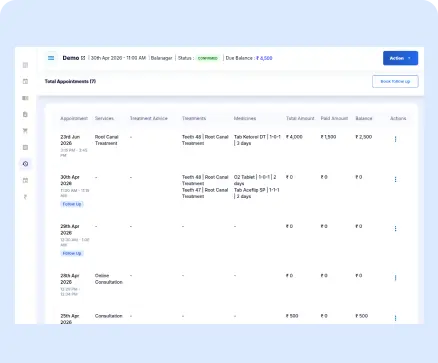This screenshot has width=438, height=363.
Task: Click the Medicines column header
Action: [x=245, y=118]
